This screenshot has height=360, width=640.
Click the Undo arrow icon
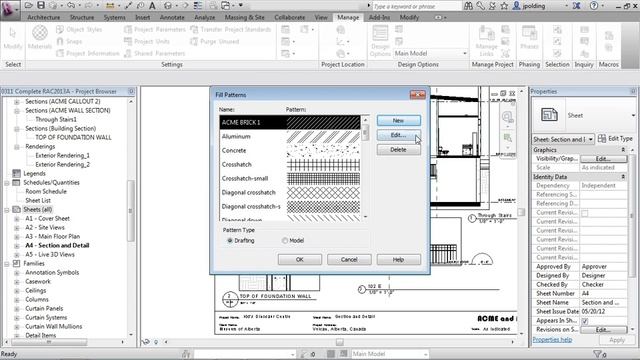click(71, 5)
